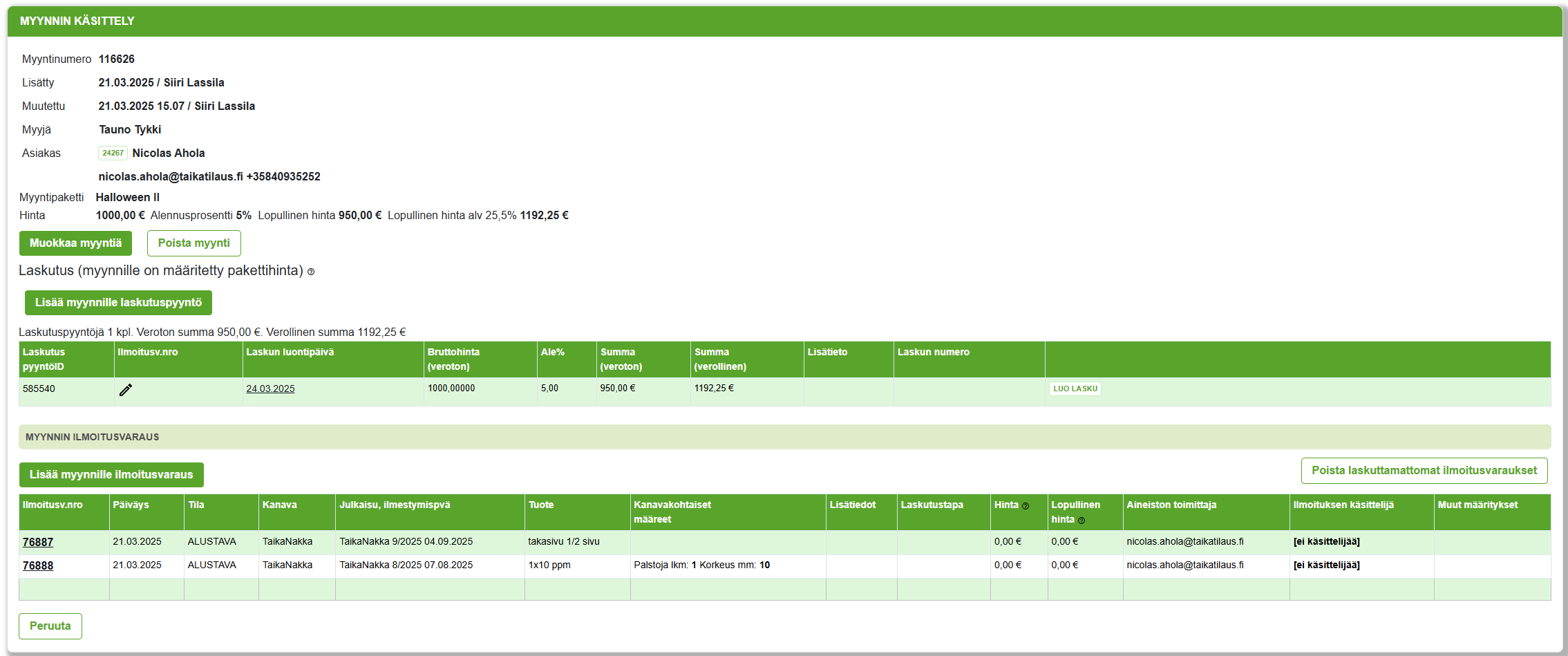Click the Julkaisu, ilmestymispvä column header
Image resolution: width=1568 pixels, height=656 pixels.
click(x=395, y=505)
